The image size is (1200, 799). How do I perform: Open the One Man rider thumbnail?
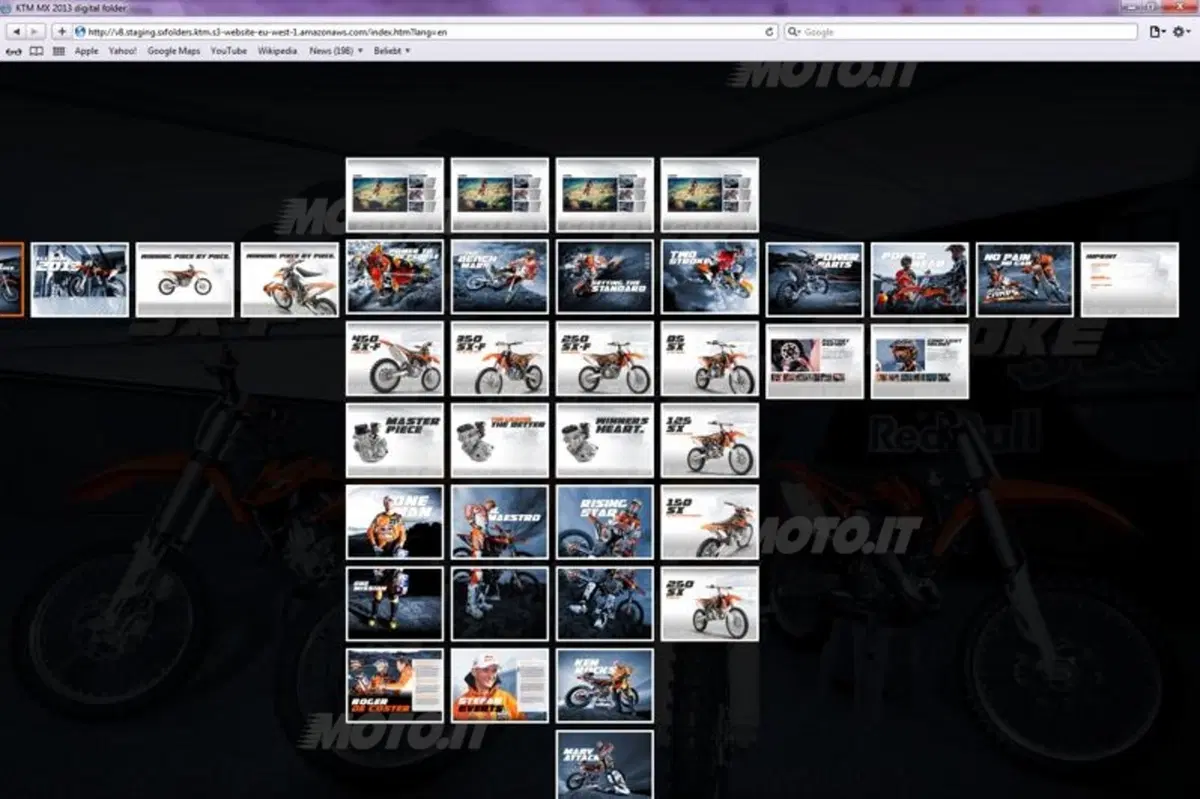pyautogui.click(x=395, y=522)
